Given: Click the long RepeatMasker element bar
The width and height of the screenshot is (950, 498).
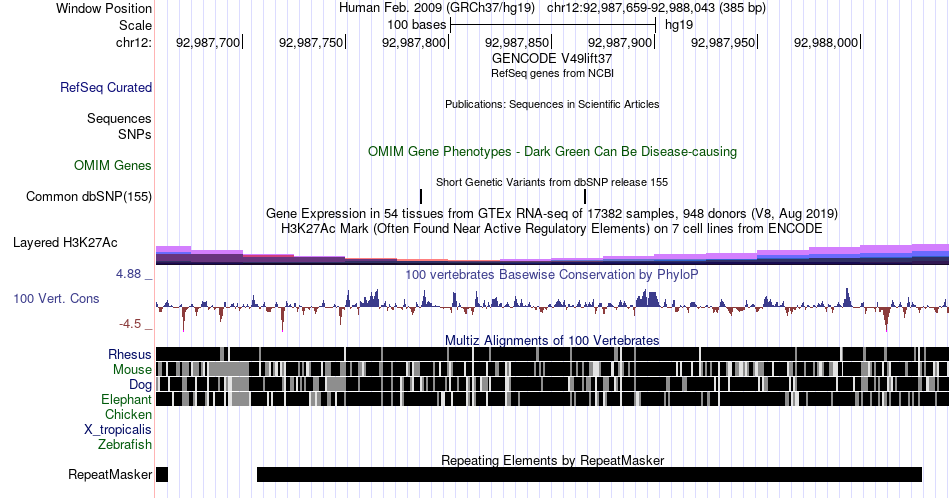Looking at the screenshot, I should coord(590,474).
